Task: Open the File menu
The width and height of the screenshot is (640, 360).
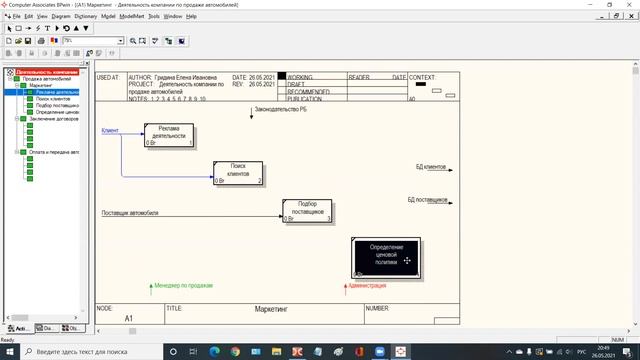Action: click(16, 16)
